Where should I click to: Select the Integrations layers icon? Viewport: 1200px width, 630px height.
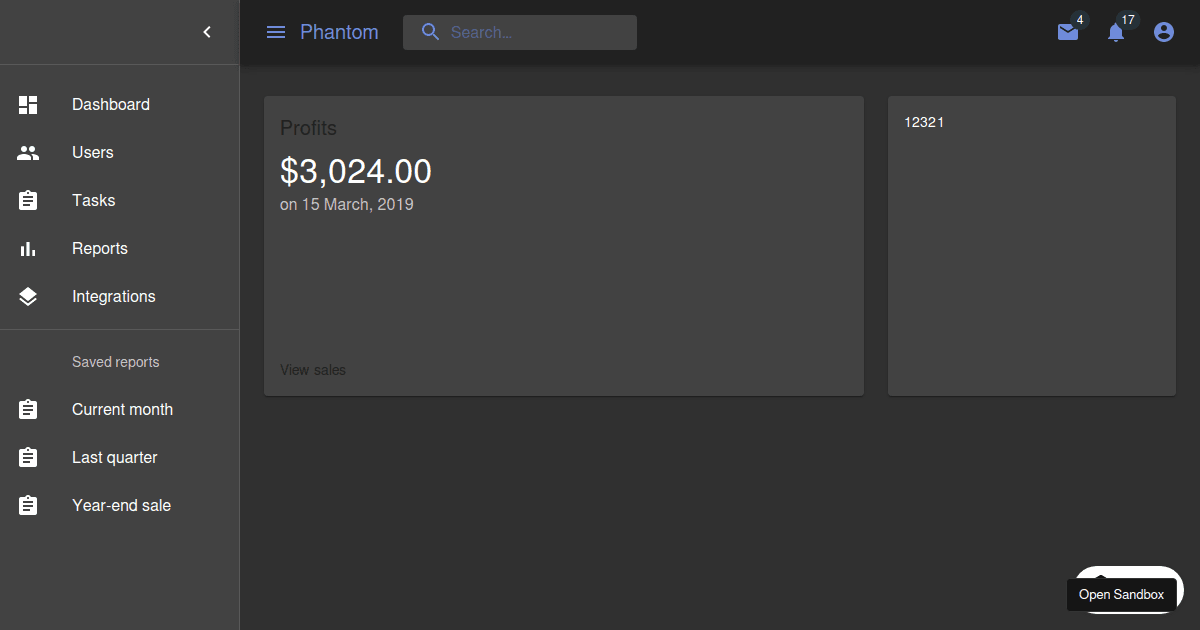[27, 296]
